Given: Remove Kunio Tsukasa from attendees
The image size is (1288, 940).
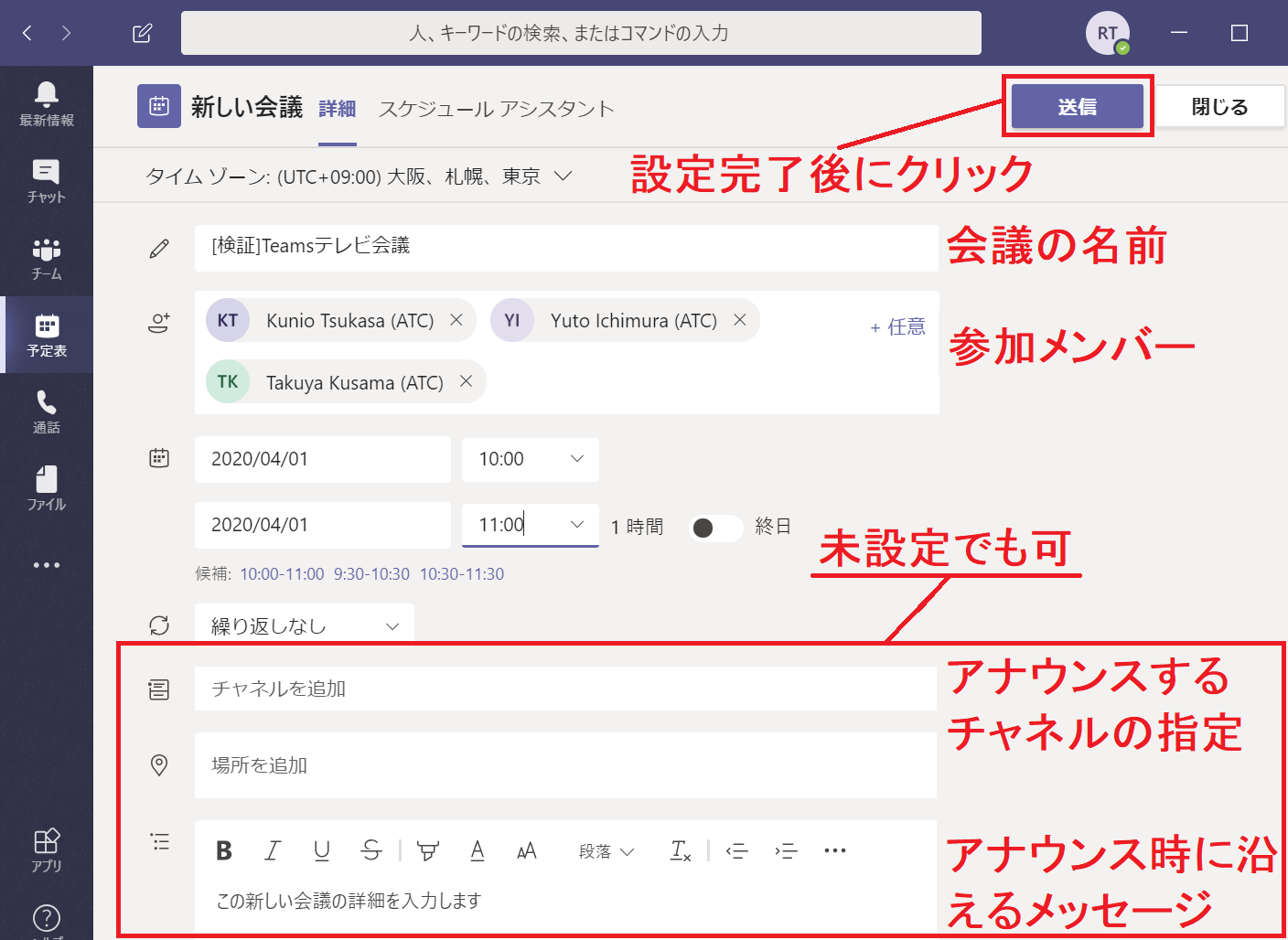Looking at the screenshot, I should click(456, 320).
